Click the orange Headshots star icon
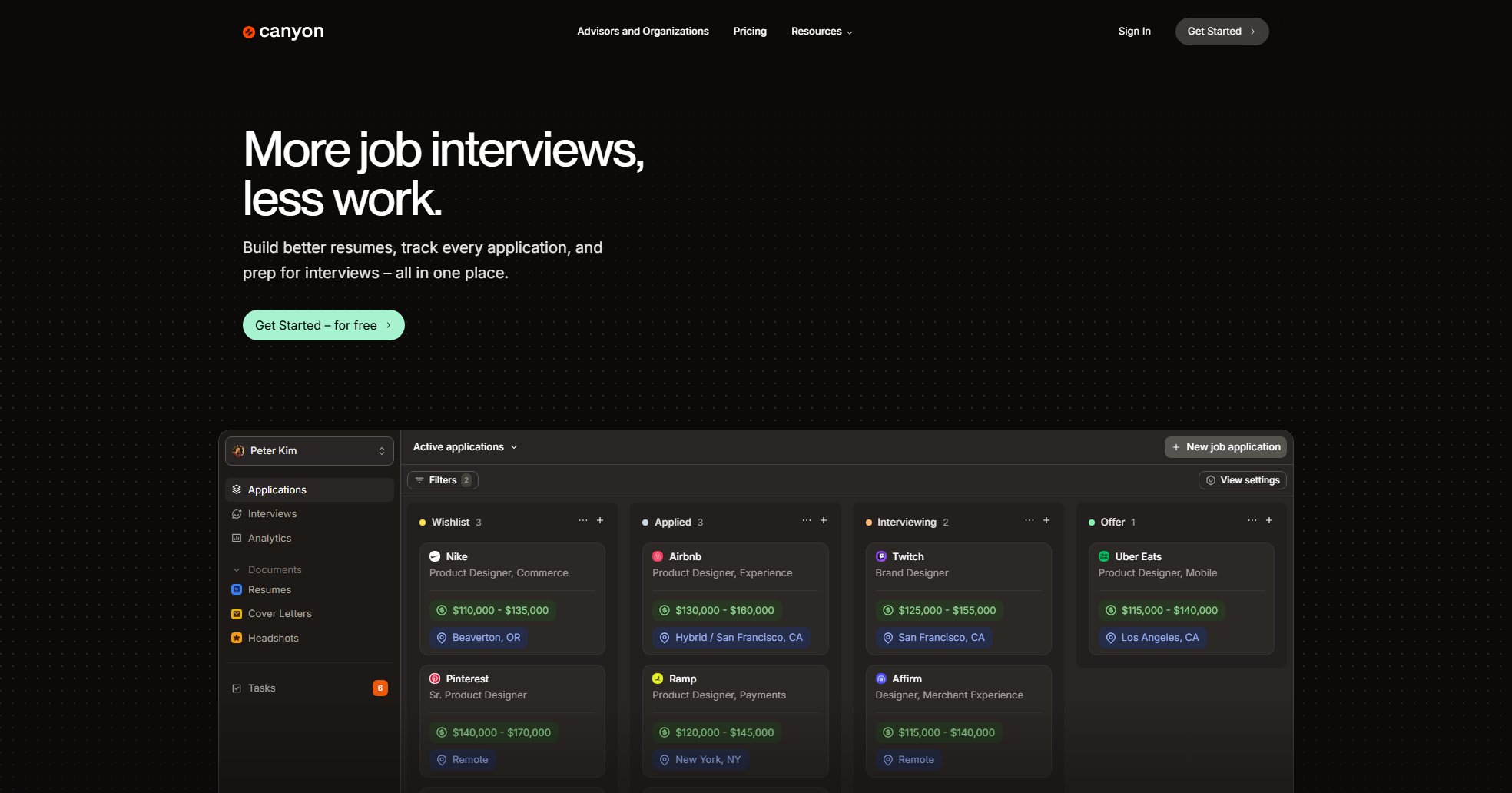Image resolution: width=1512 pixels, height=793 pixels. coord(237,638)
